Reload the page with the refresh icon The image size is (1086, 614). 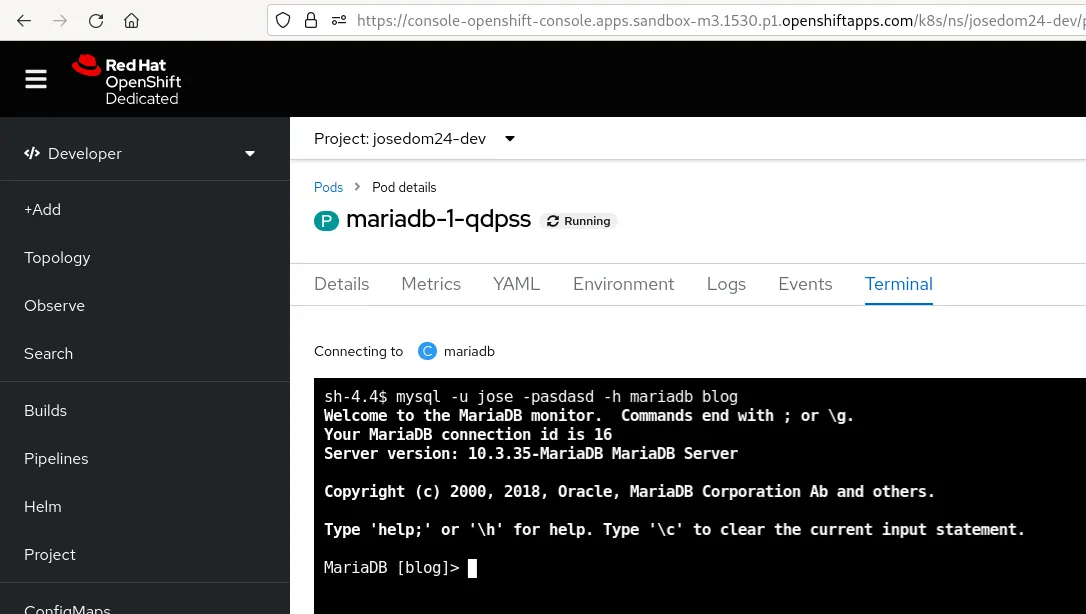pyautogui.click(x=96, y=20)
